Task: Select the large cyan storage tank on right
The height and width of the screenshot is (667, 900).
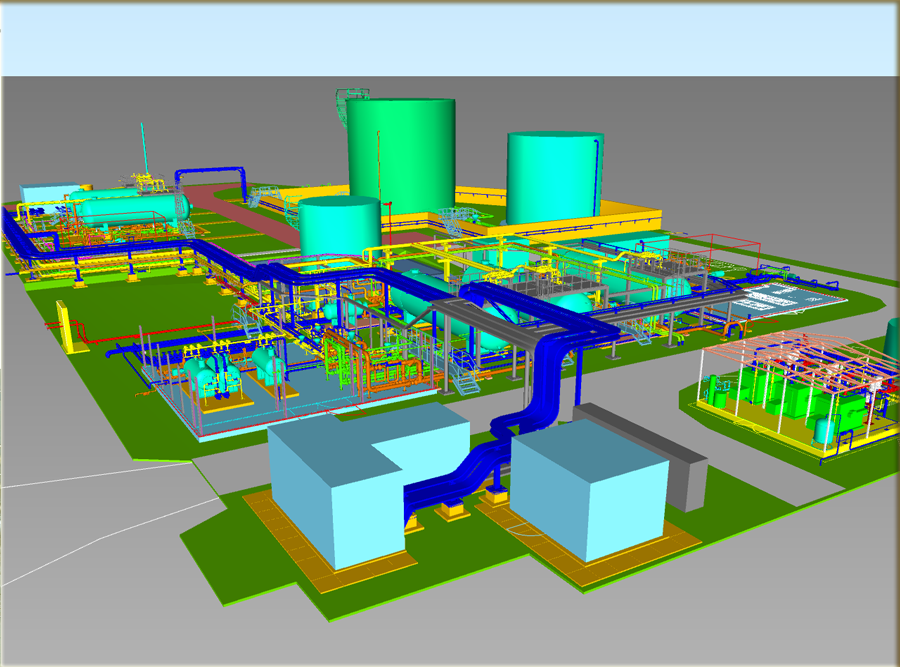Action: [554, 177]
